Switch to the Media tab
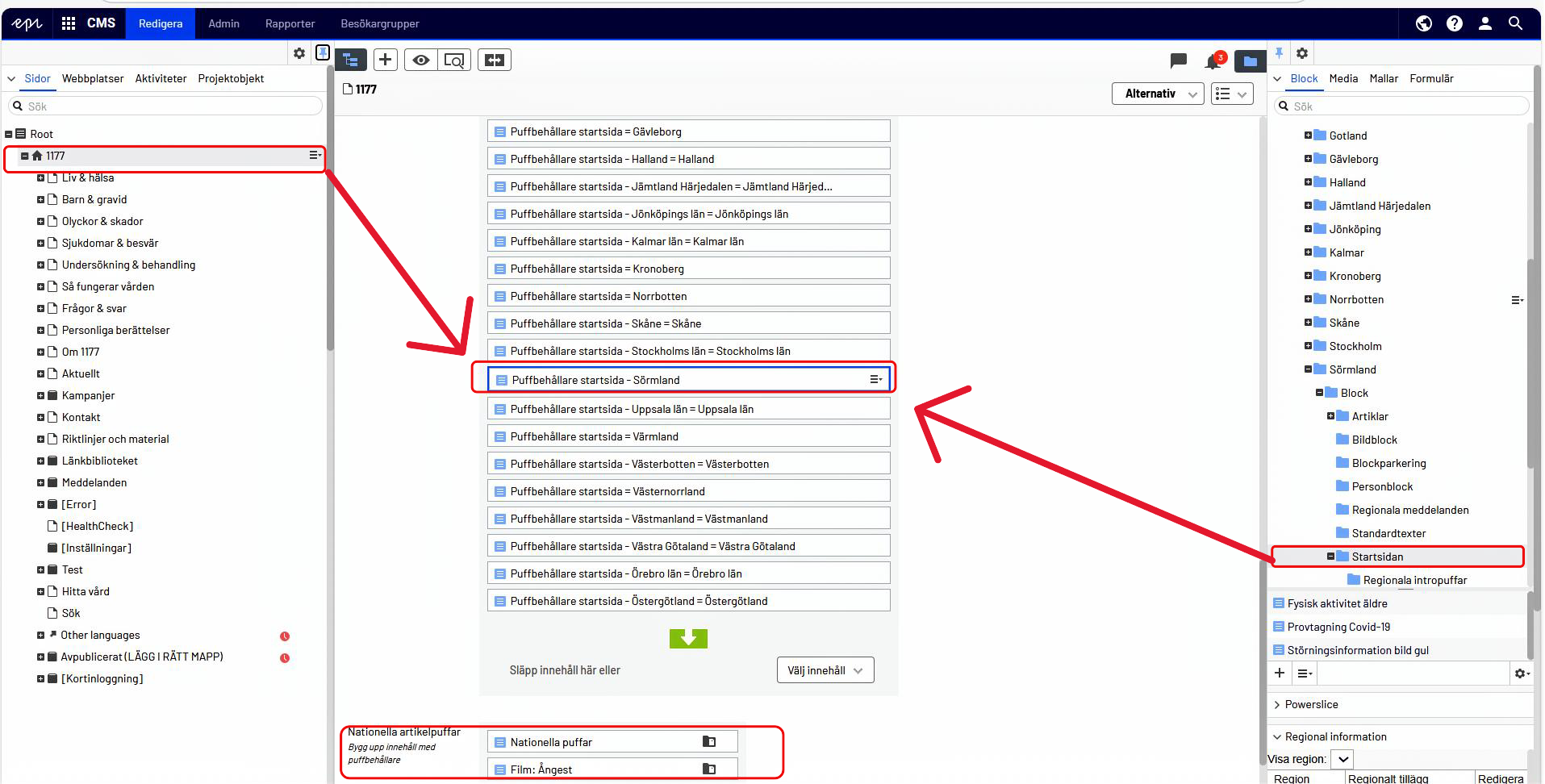1545x784 pixels. coord(1343,78)
